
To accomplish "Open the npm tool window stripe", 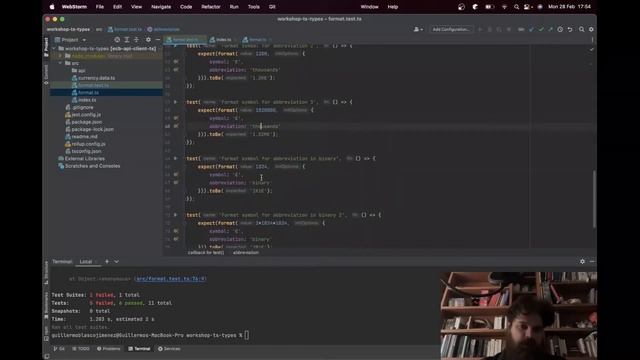I will click(x=46, y=333).
